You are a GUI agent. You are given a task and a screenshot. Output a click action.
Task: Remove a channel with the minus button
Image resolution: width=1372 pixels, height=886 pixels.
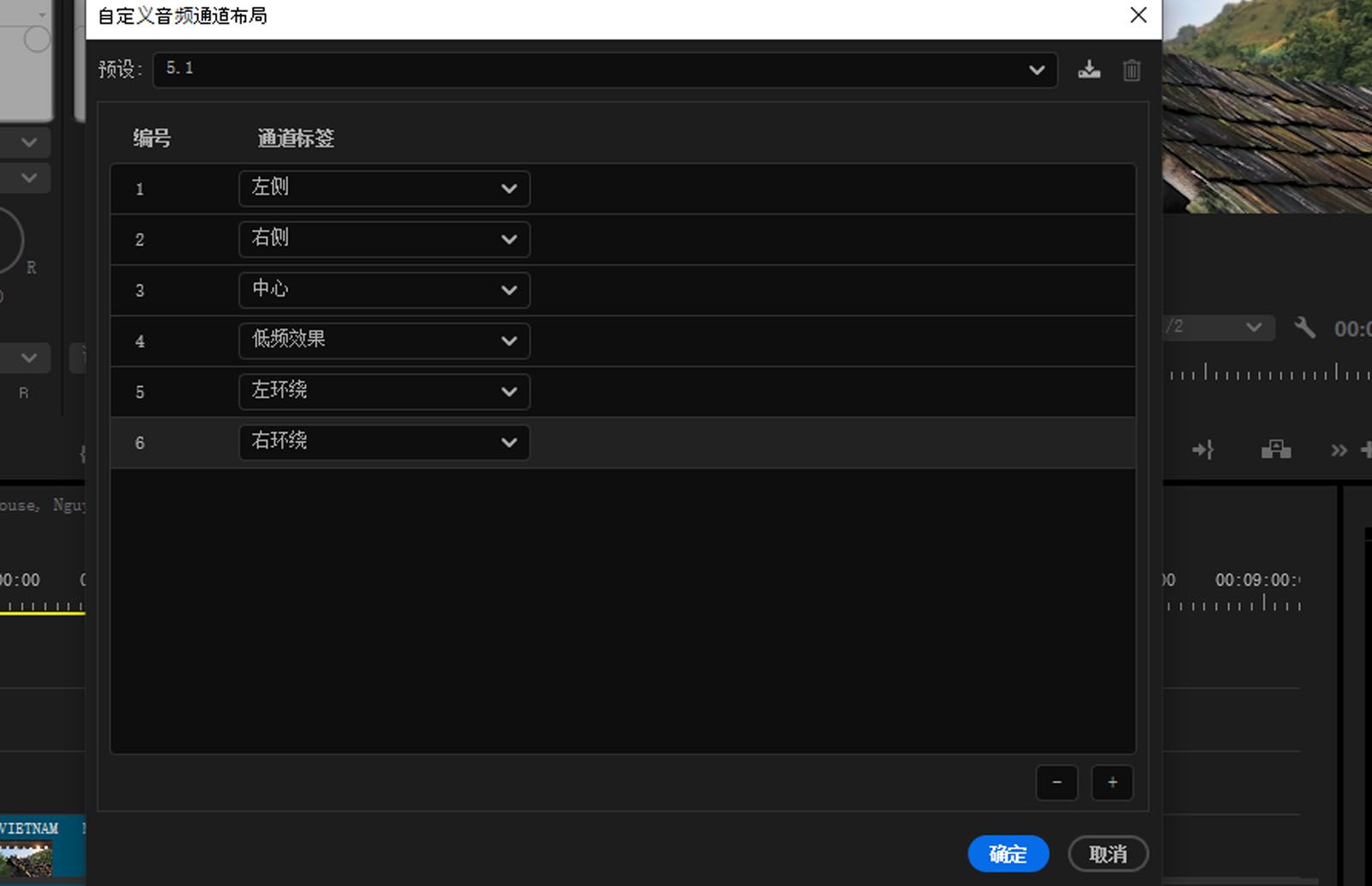(1056, 782)
